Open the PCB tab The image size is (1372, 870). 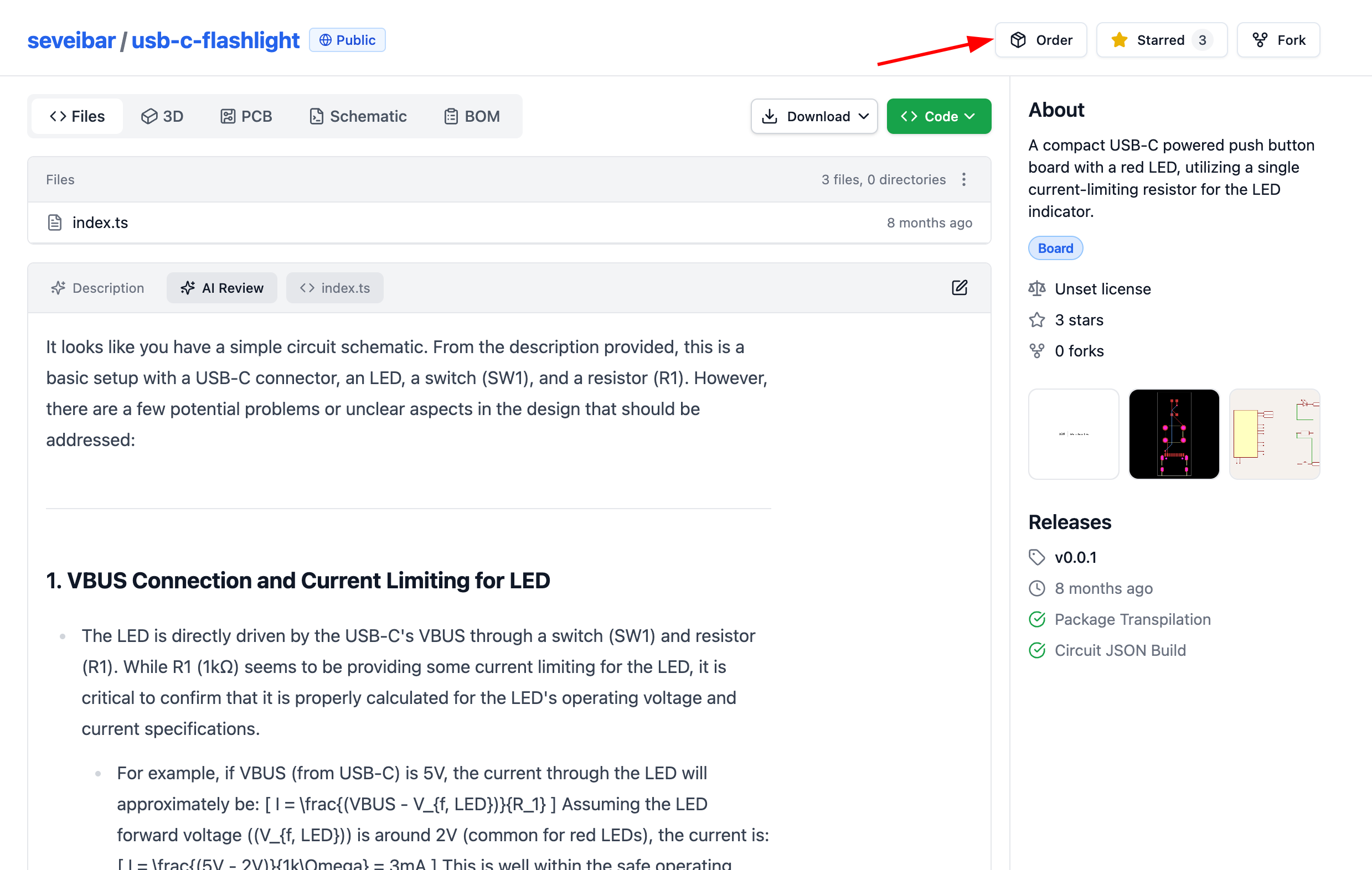[x=246, y=116]
